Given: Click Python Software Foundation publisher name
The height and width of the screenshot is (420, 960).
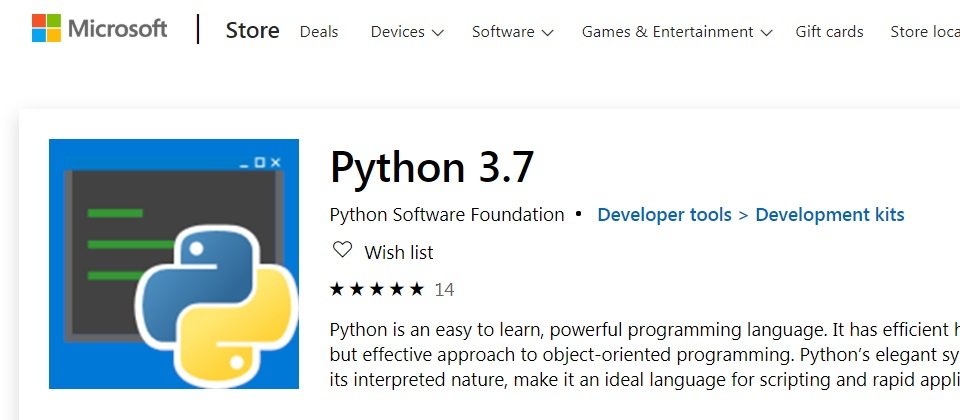Looking at the screenshot, I should click(447, 215).
